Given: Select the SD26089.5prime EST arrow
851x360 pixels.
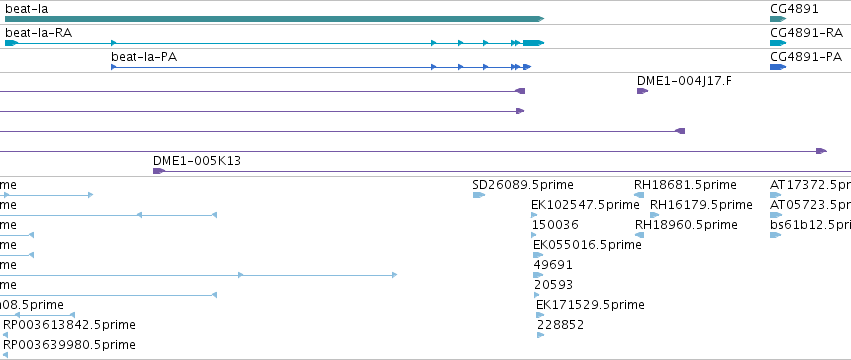Looking at the screenshot, I should point(478,195).
